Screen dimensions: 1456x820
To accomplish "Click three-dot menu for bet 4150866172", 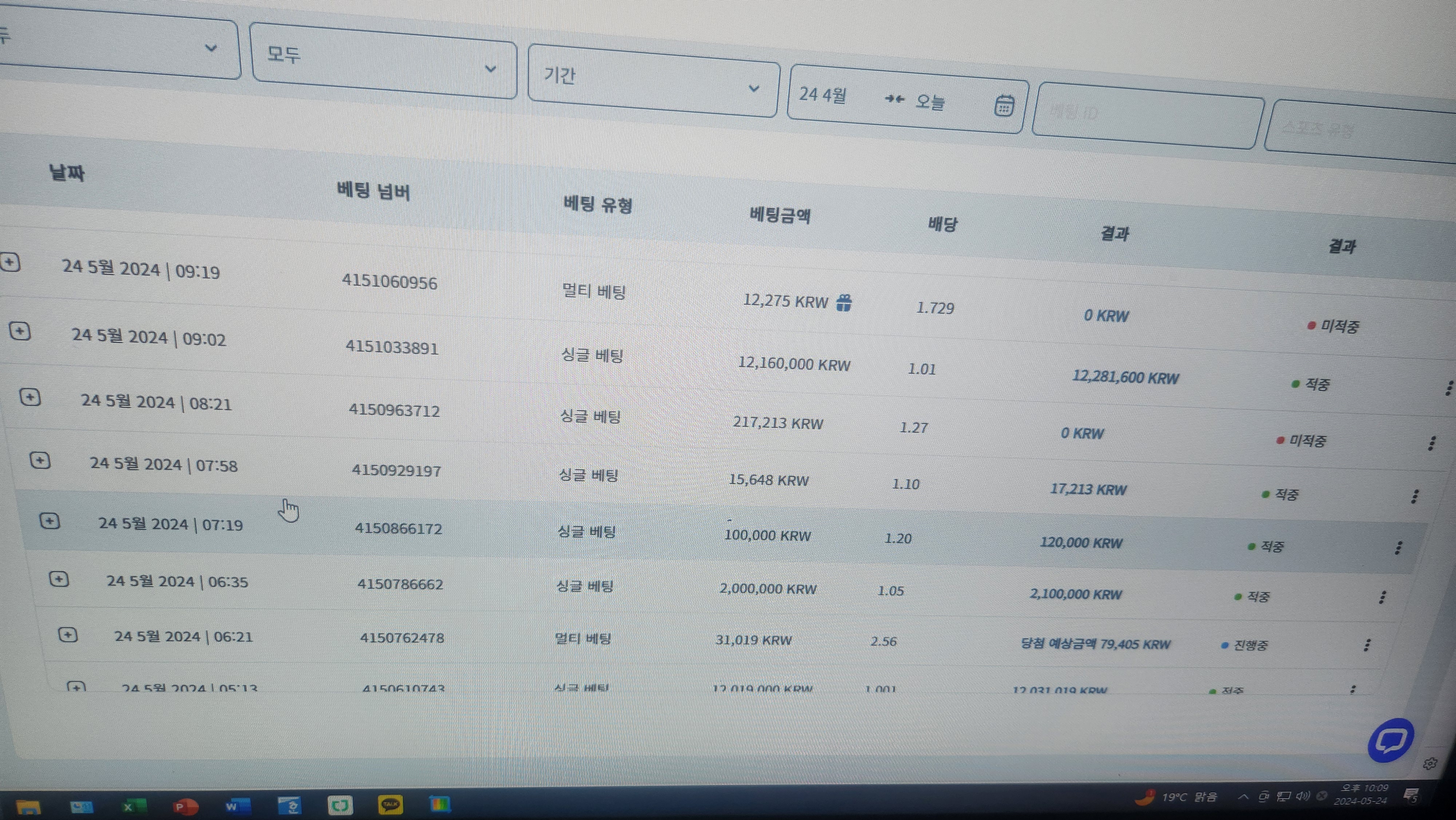I will click(1398, 547).
